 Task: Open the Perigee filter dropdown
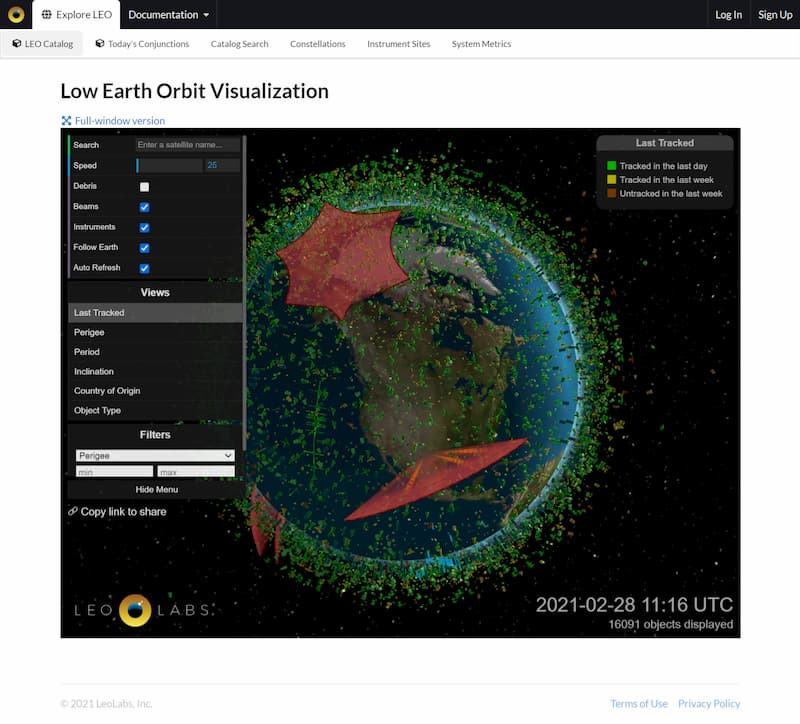[155, 455]
